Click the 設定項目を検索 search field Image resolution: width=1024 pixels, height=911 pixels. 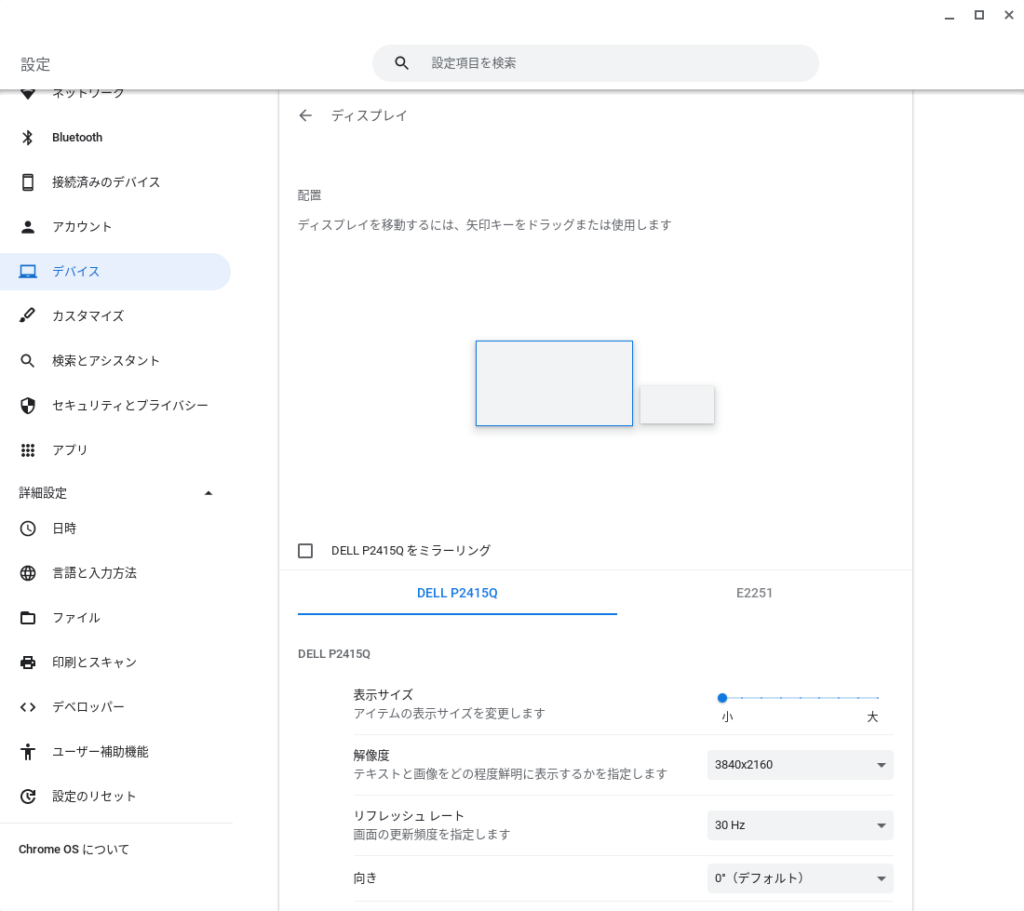596,63
